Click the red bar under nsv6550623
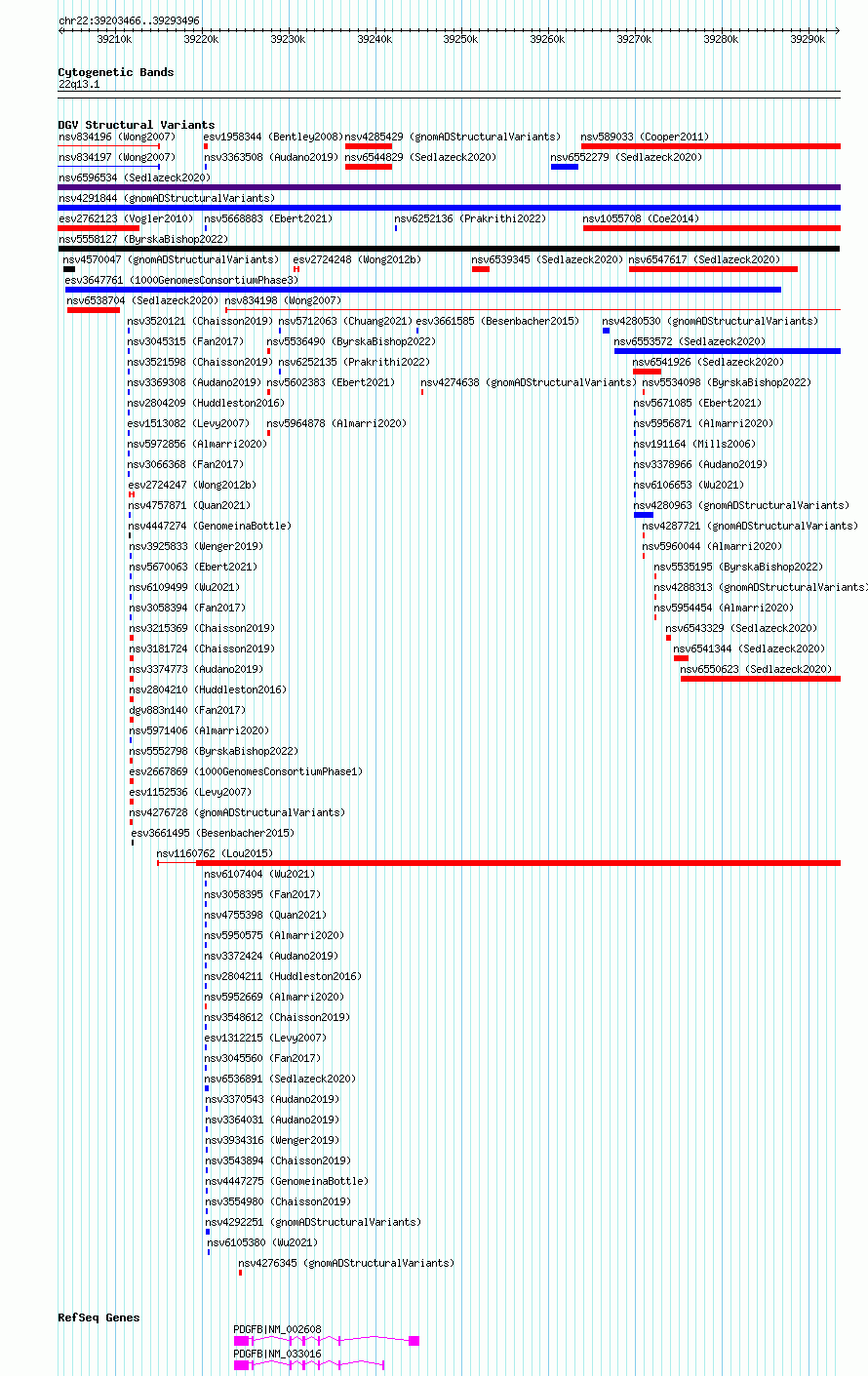Image resolution: width=868 pixels, height=1376 pixels. point(760,679)
